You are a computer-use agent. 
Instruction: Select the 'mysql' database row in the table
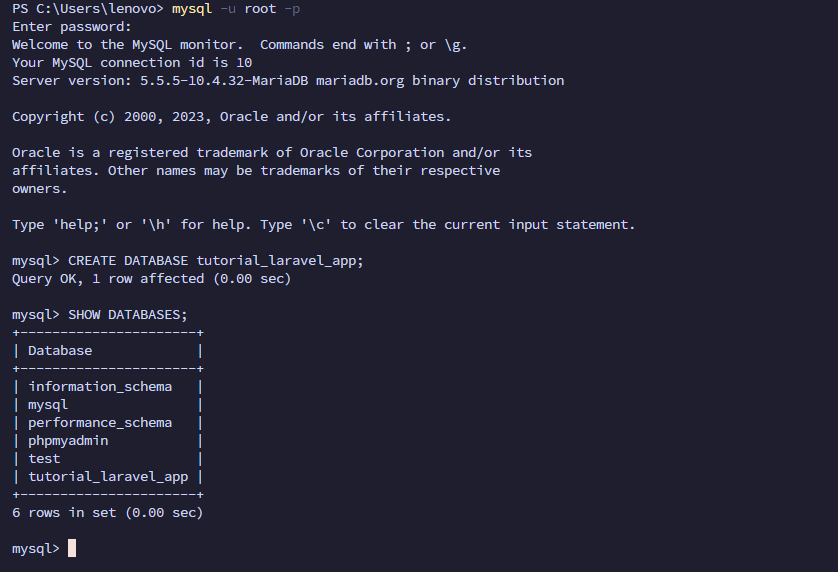click(48, 405)
